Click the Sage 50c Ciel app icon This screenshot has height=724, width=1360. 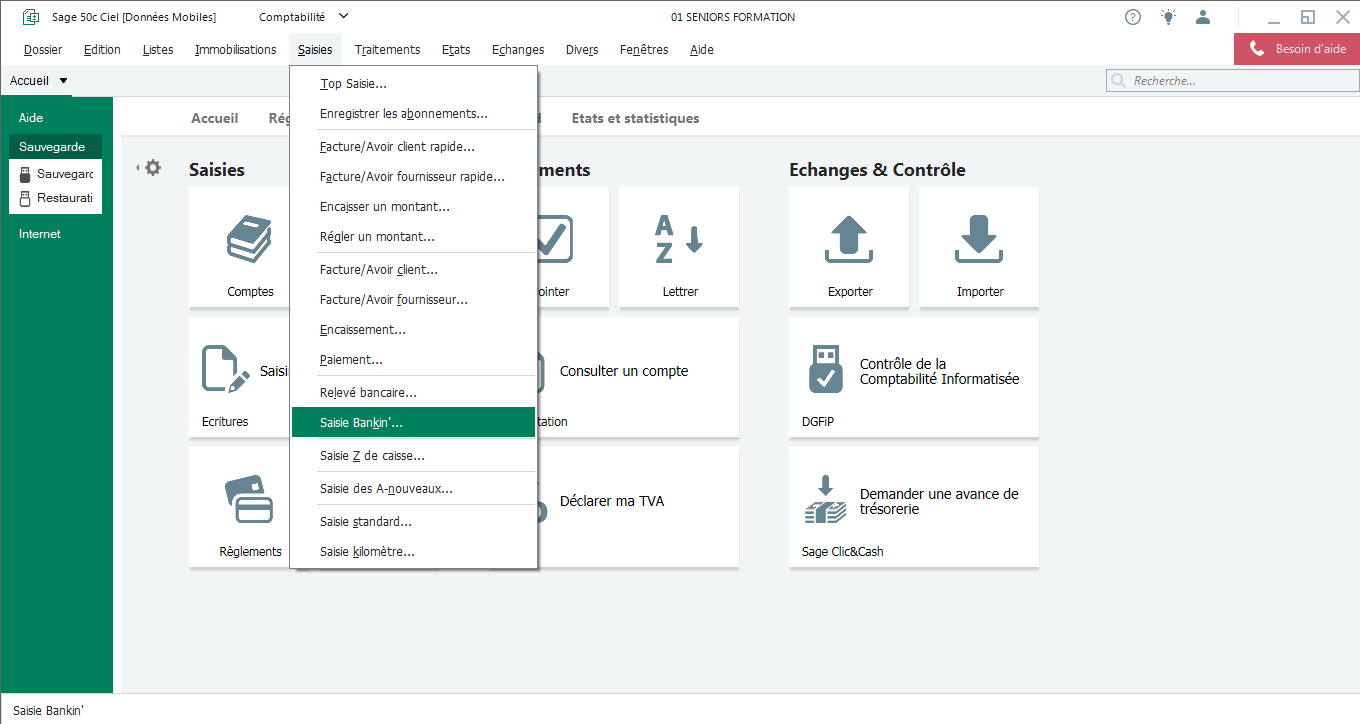30,17
